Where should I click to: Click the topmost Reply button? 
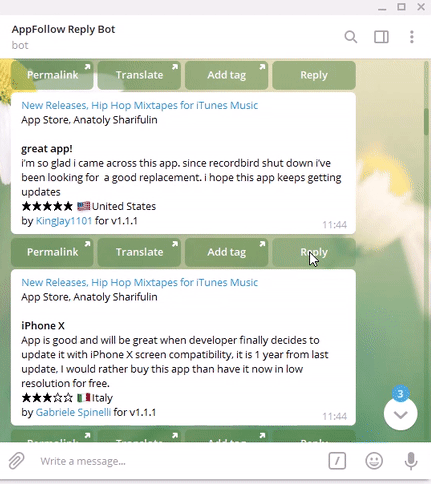[314, 75]
